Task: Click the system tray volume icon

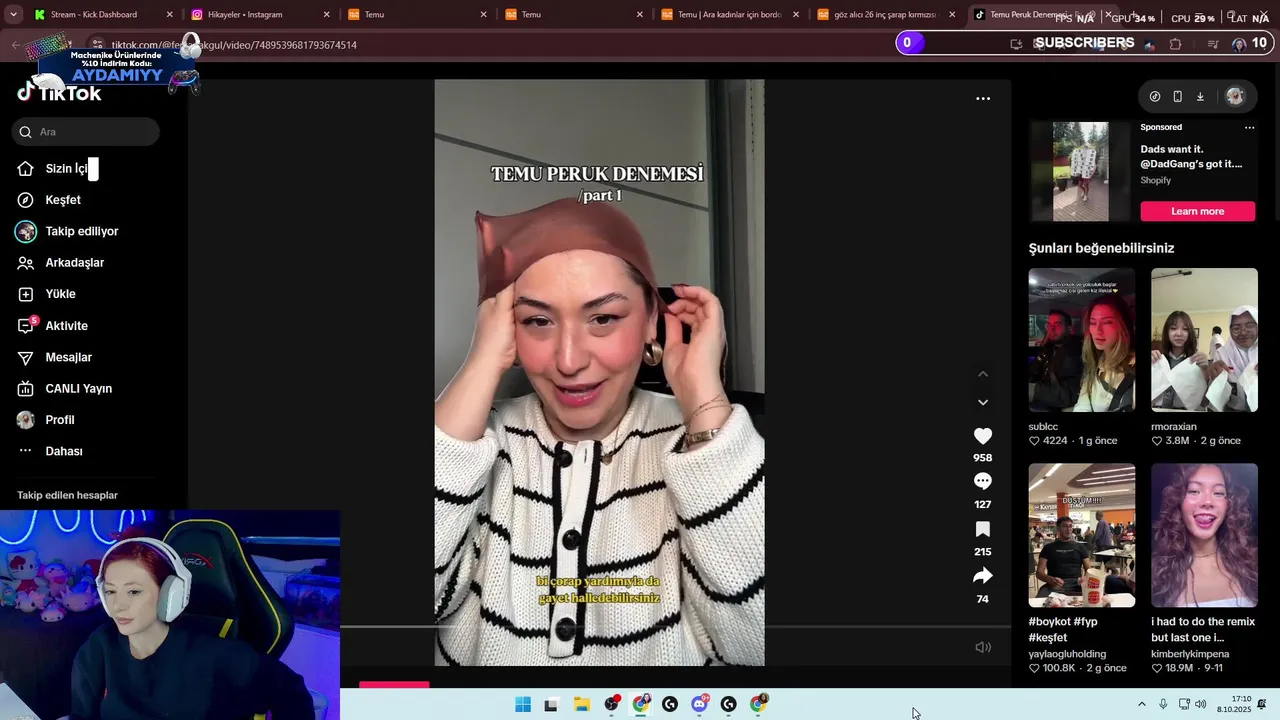Action: pyautogui.click(x=1200, y=705)
